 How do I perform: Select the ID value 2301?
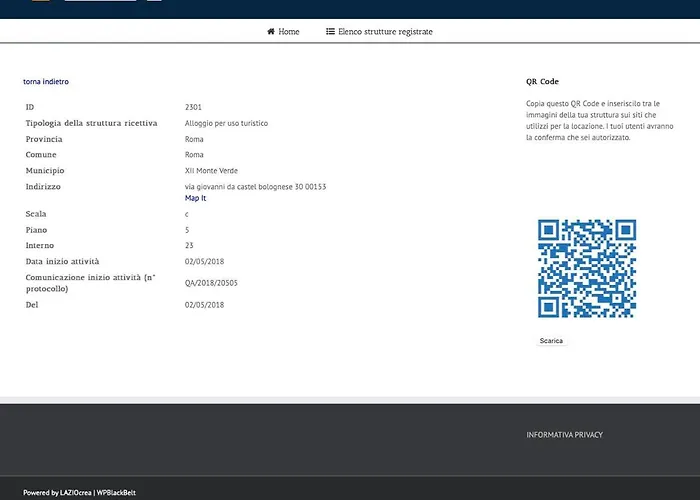(193, 107)
